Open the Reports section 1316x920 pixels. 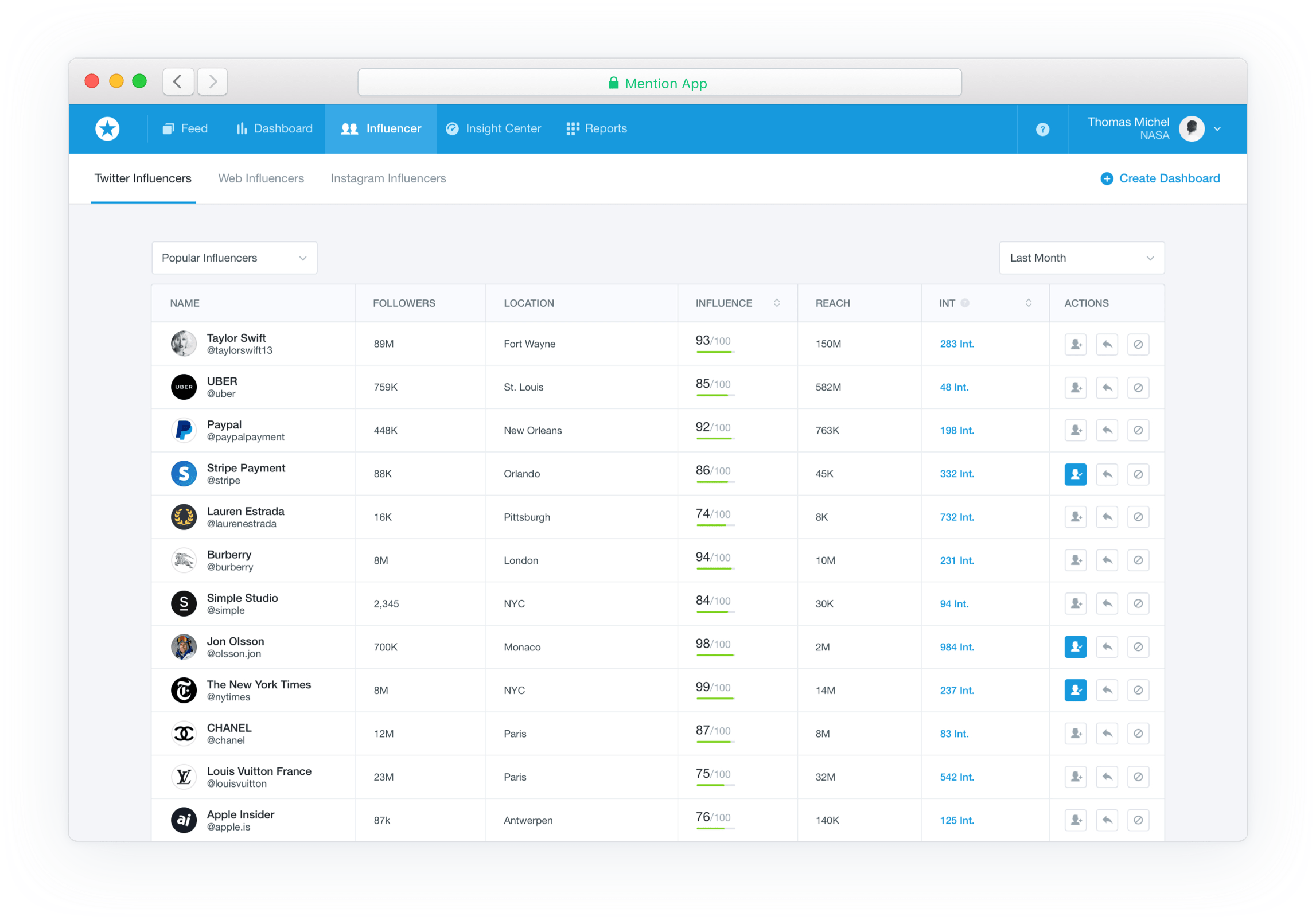point(596,128)
